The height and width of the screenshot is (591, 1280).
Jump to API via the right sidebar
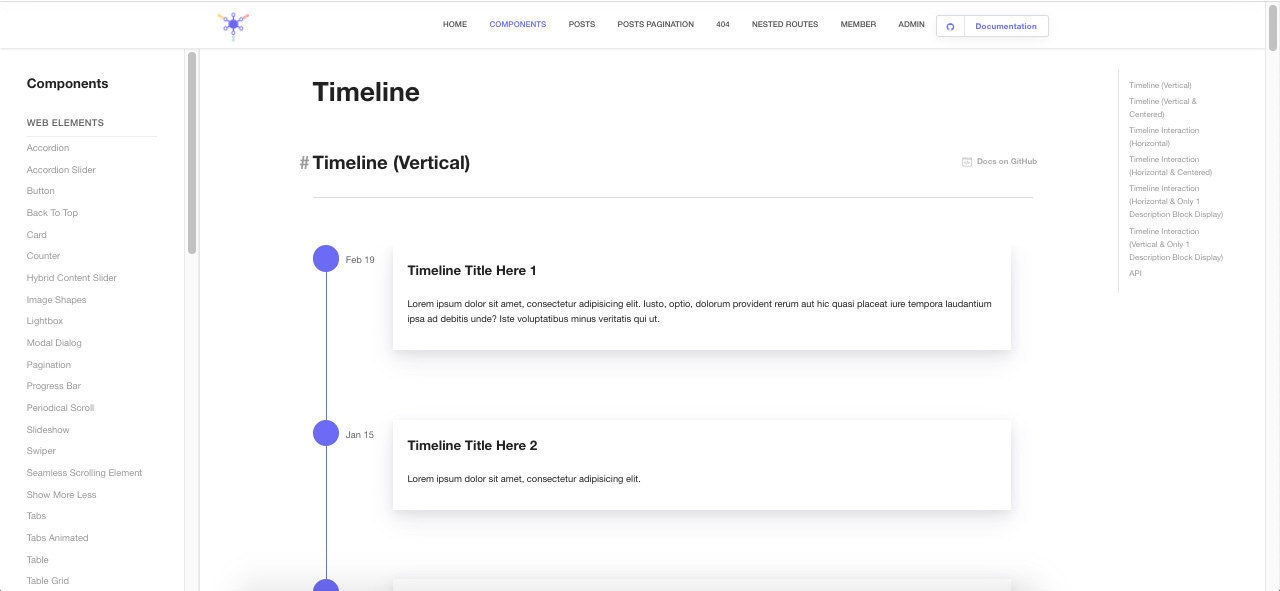[1134, 273]
